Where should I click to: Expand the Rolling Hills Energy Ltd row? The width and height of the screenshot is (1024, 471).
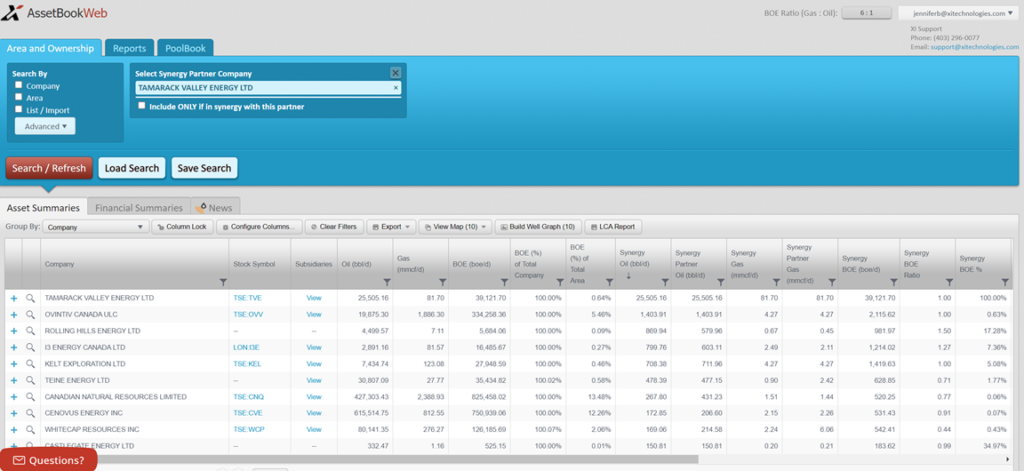14,331
